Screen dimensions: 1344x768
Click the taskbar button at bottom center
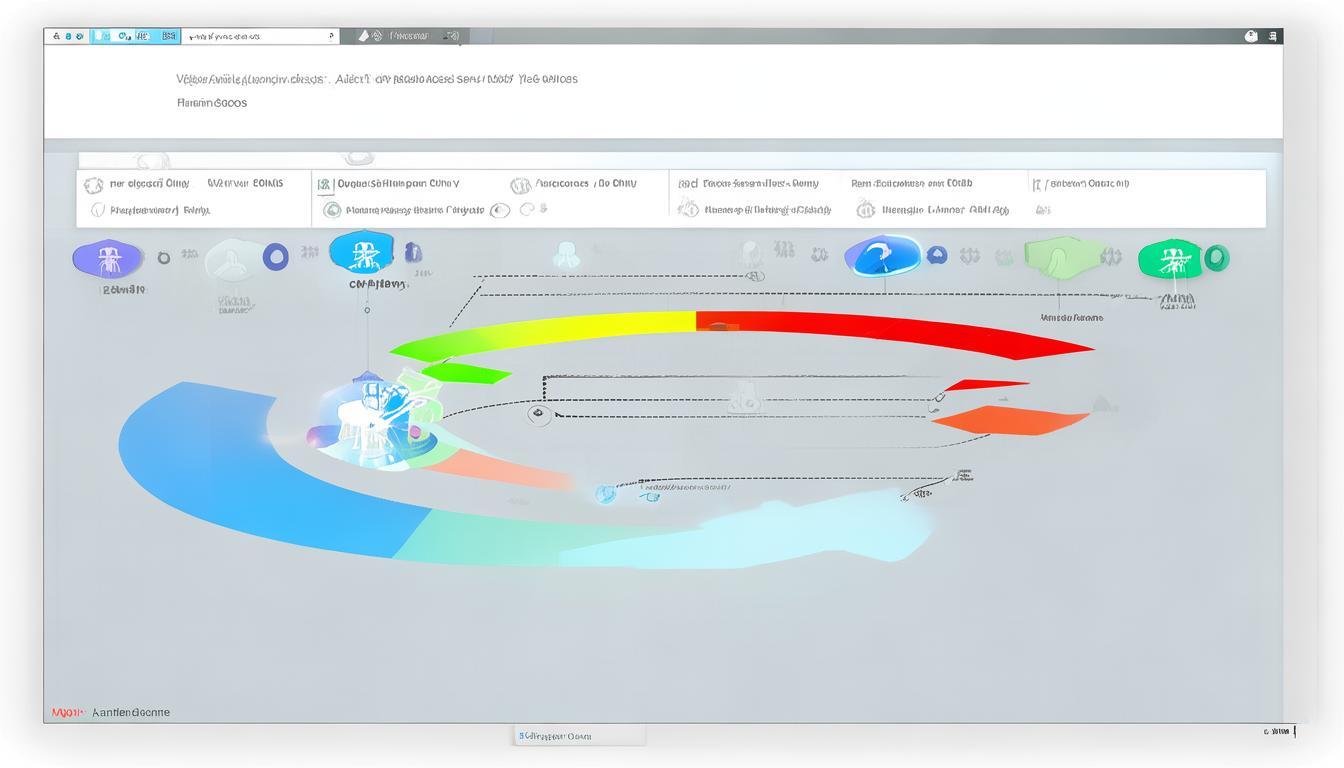[579, 736]
